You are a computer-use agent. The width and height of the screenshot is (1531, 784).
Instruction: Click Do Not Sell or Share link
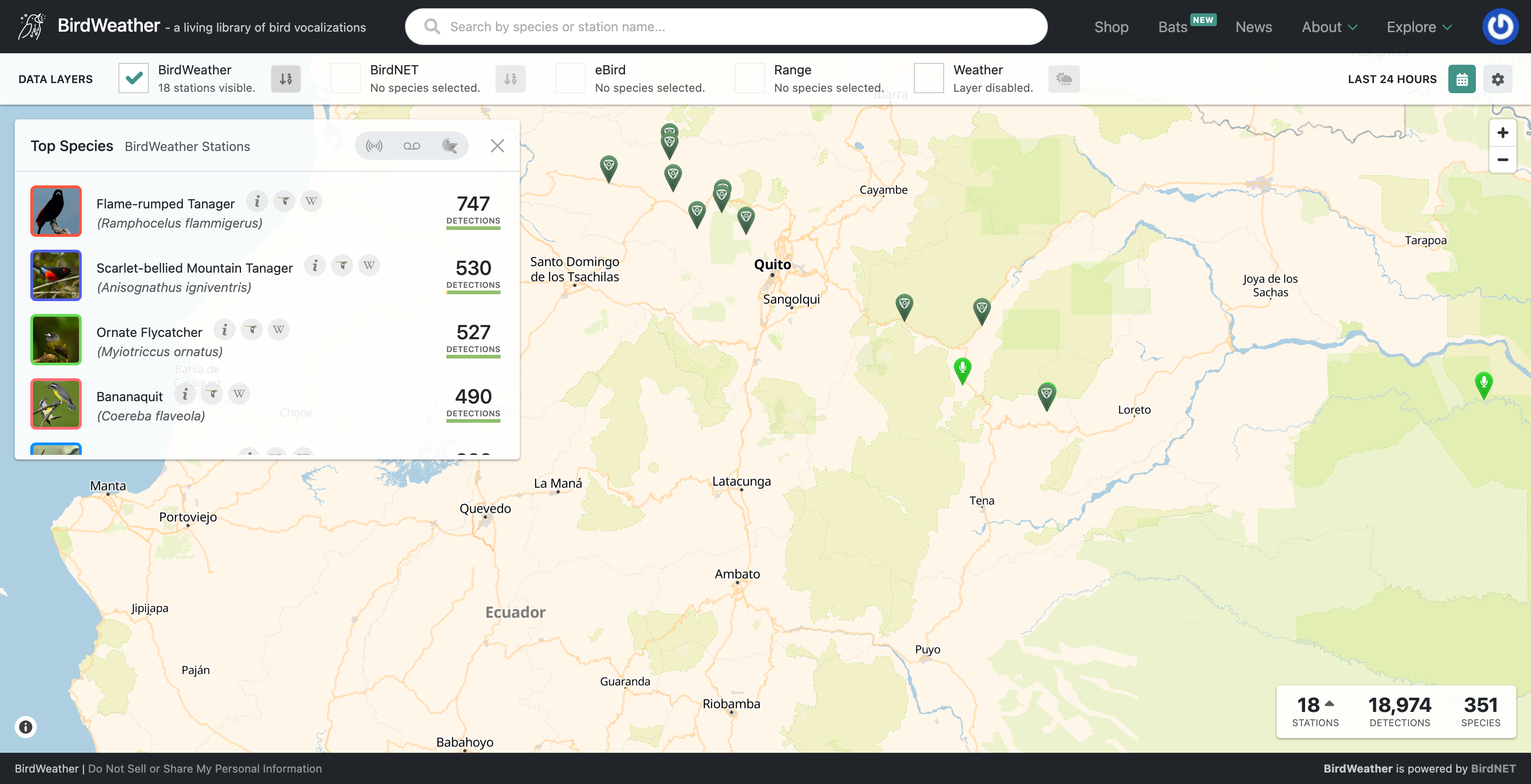click(205, 768)
